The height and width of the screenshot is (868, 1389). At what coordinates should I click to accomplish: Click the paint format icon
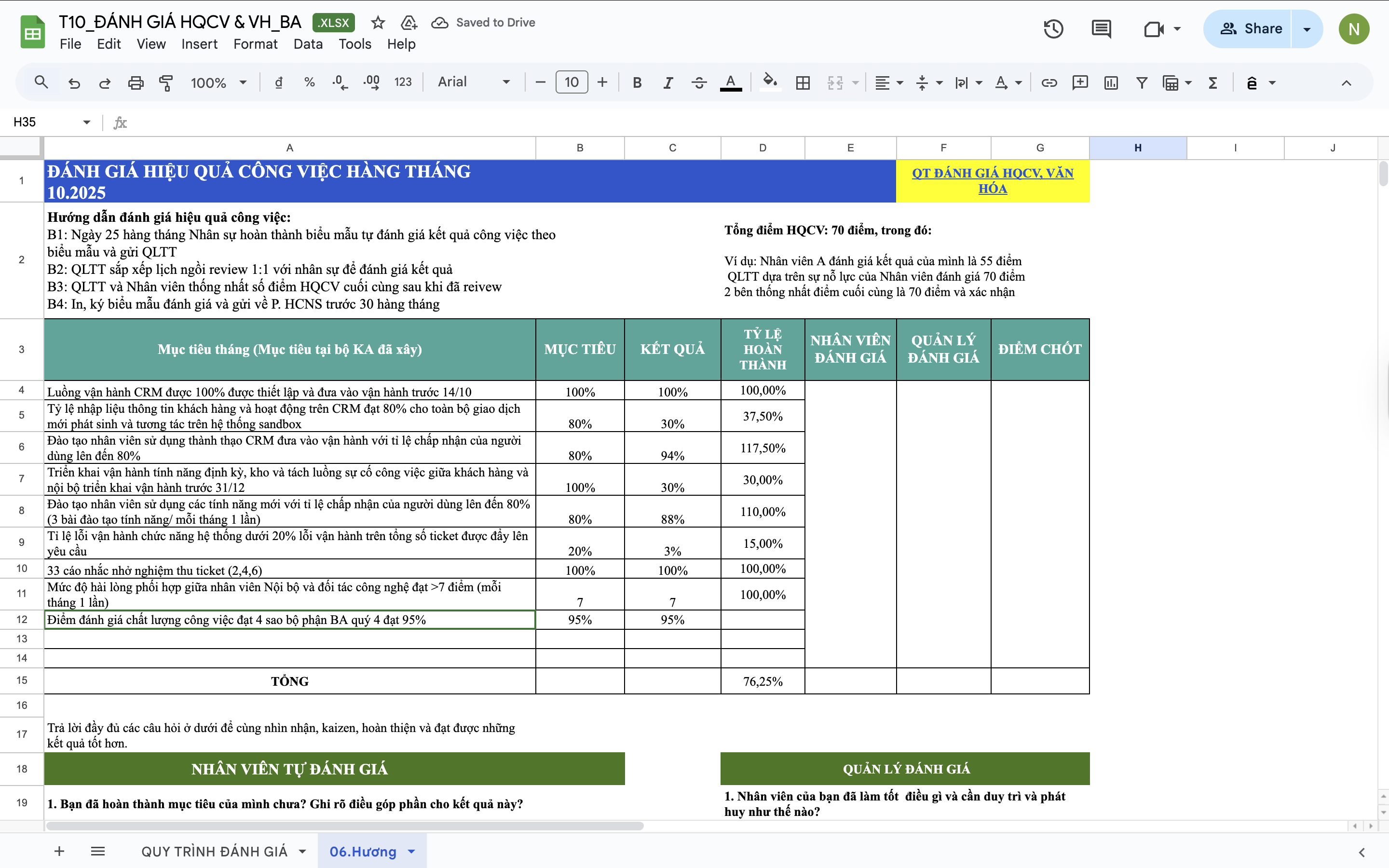click(166, 82)
